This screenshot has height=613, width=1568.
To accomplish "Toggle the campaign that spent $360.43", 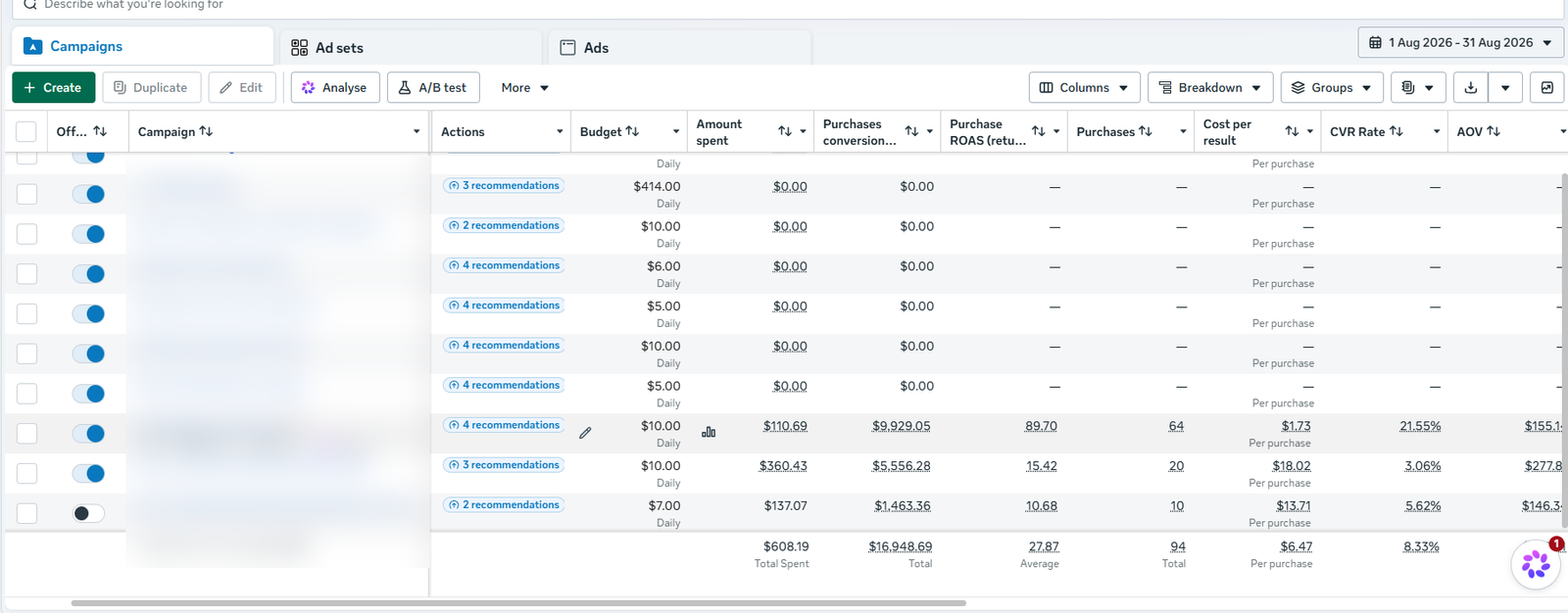I will click(88, 474).
